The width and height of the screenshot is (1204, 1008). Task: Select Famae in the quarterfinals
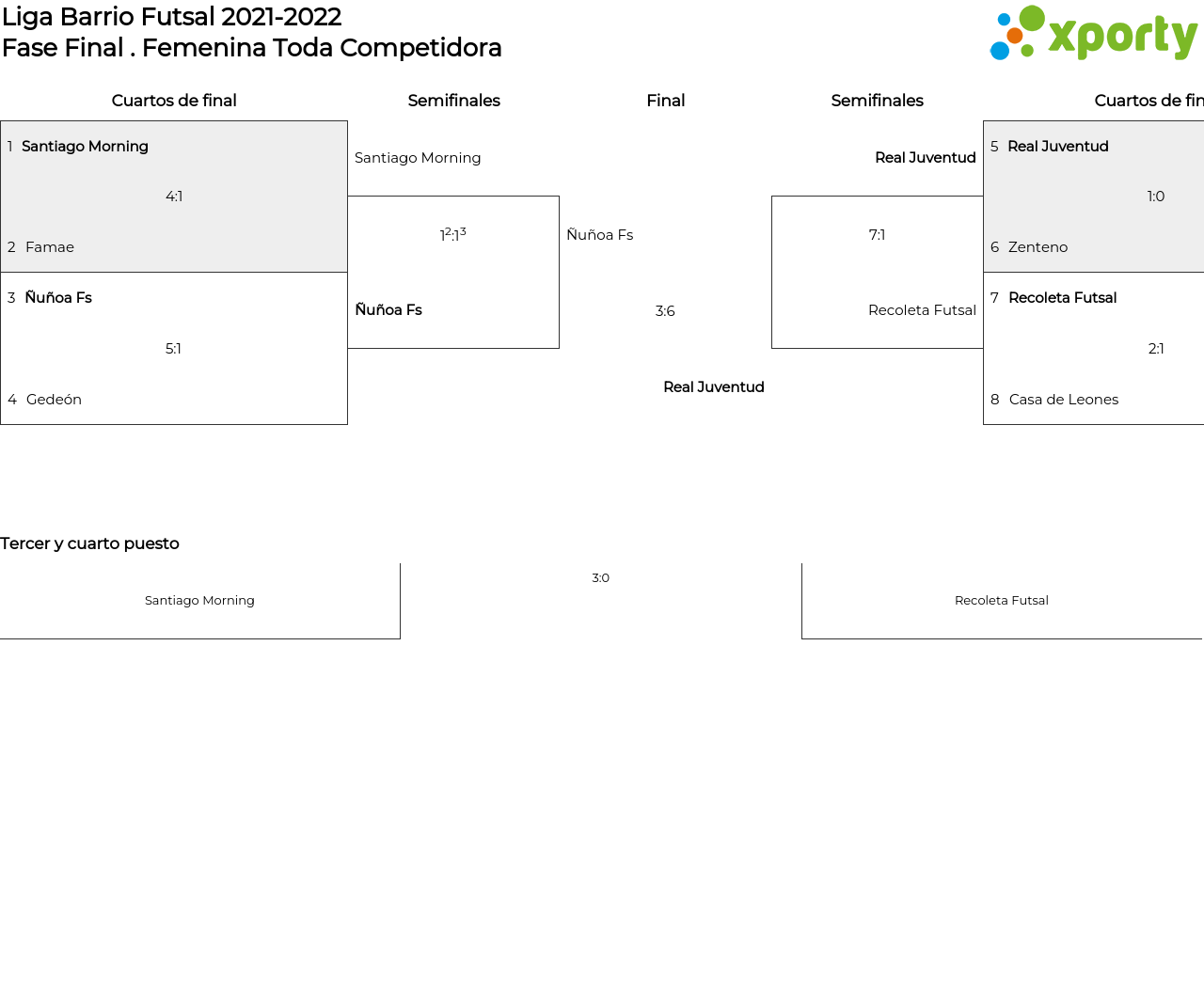(x=50, y=247)
